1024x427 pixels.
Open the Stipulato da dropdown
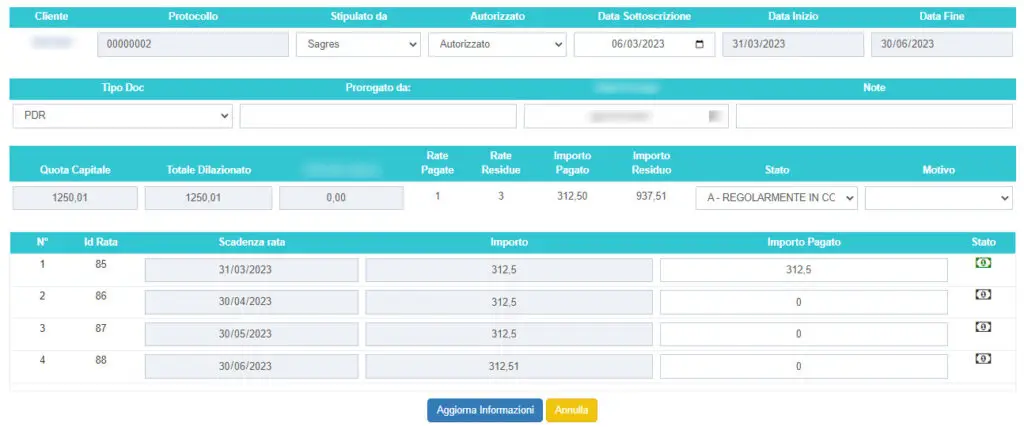359,44
